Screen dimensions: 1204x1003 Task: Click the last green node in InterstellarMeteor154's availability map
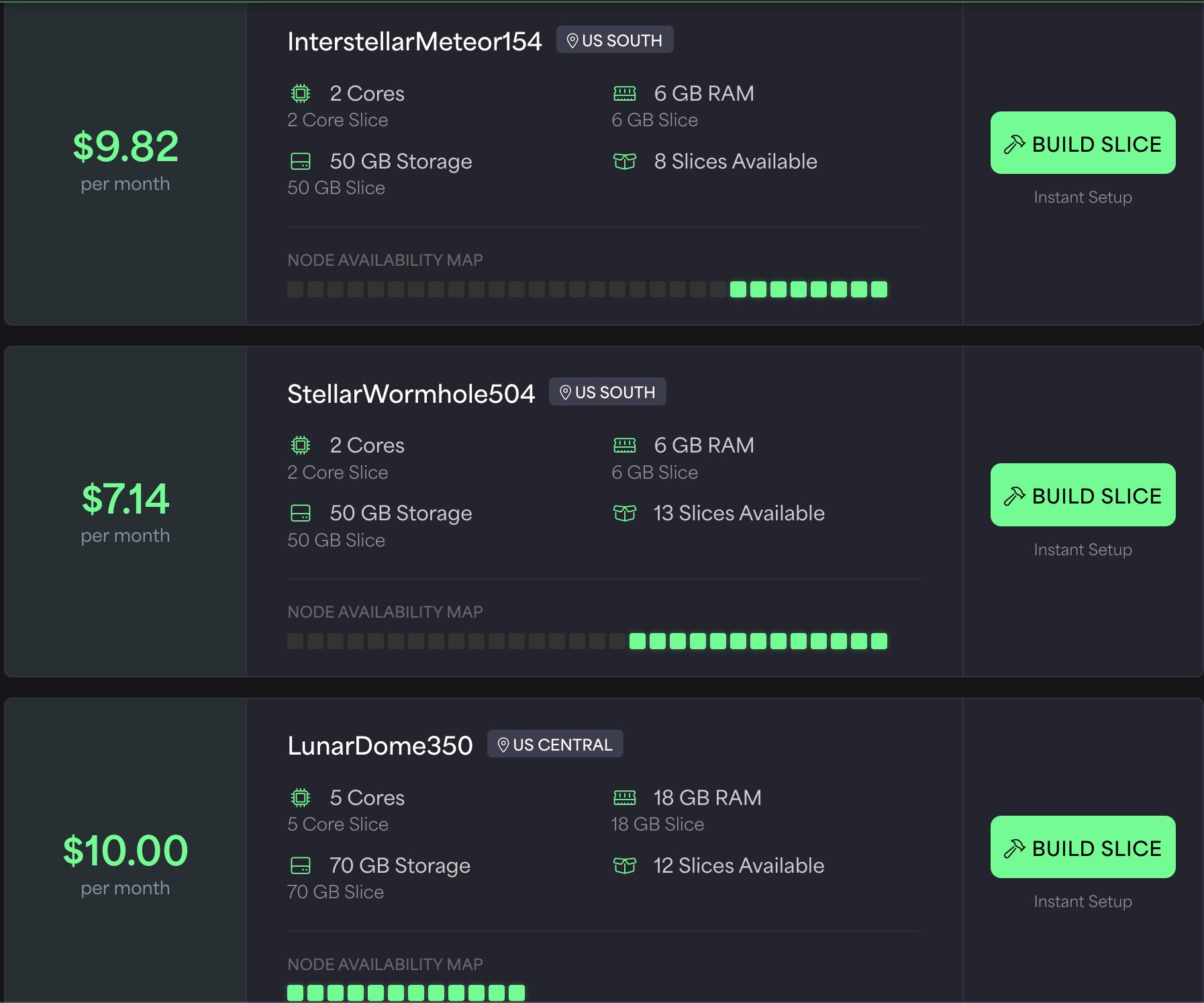point(879,289)
